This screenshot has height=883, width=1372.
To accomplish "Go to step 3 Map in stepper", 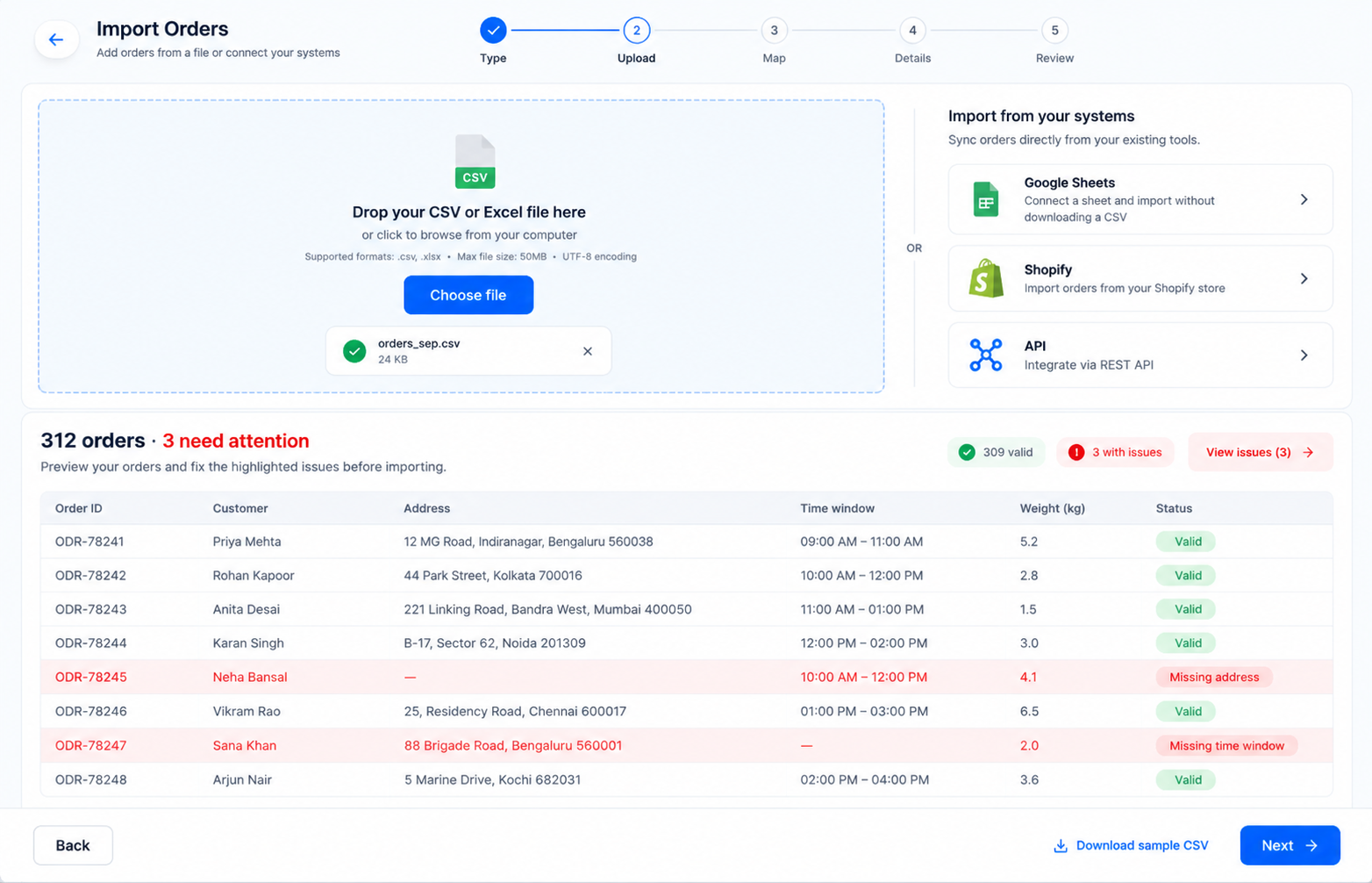I will 774,31.
